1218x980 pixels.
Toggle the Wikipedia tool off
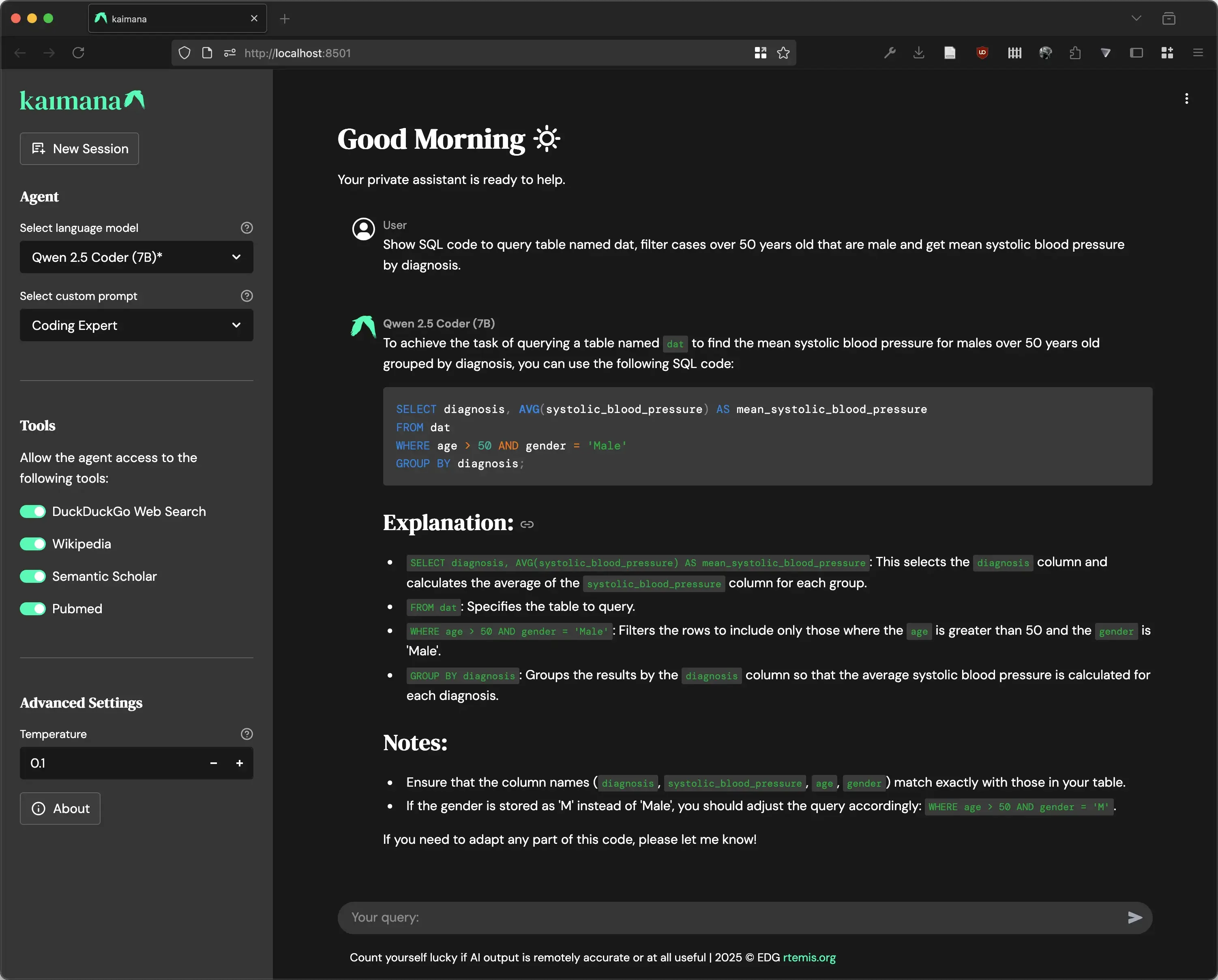click(x=33, y=543)
